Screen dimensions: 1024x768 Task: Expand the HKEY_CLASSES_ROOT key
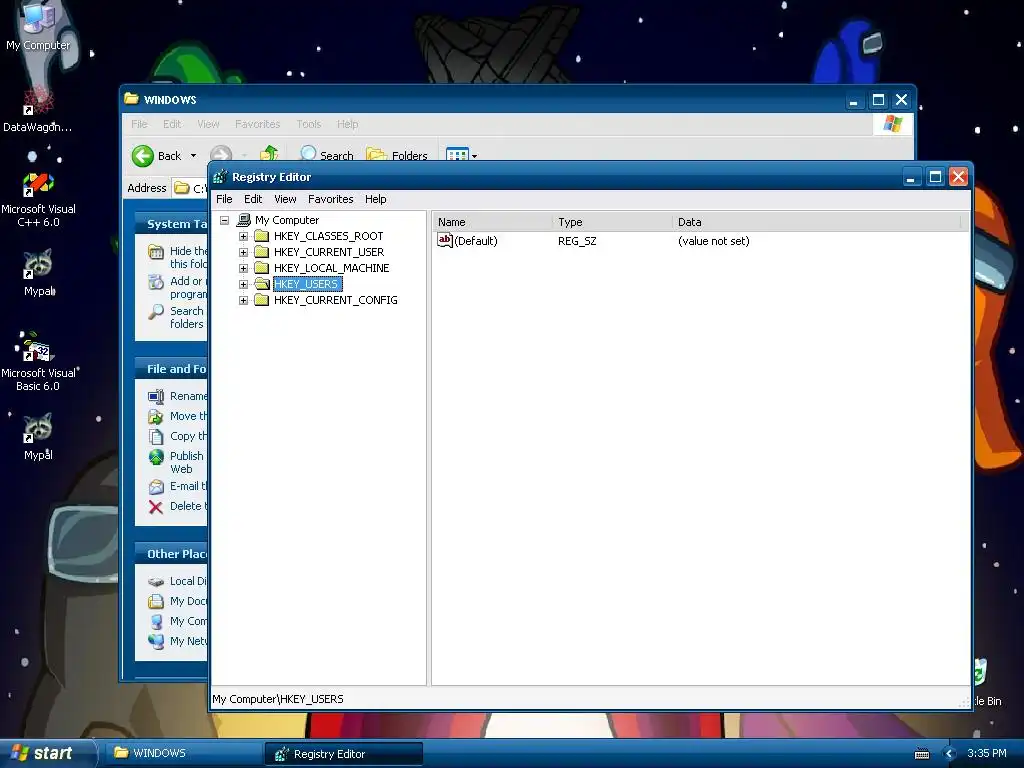click(x=244, y=236)
